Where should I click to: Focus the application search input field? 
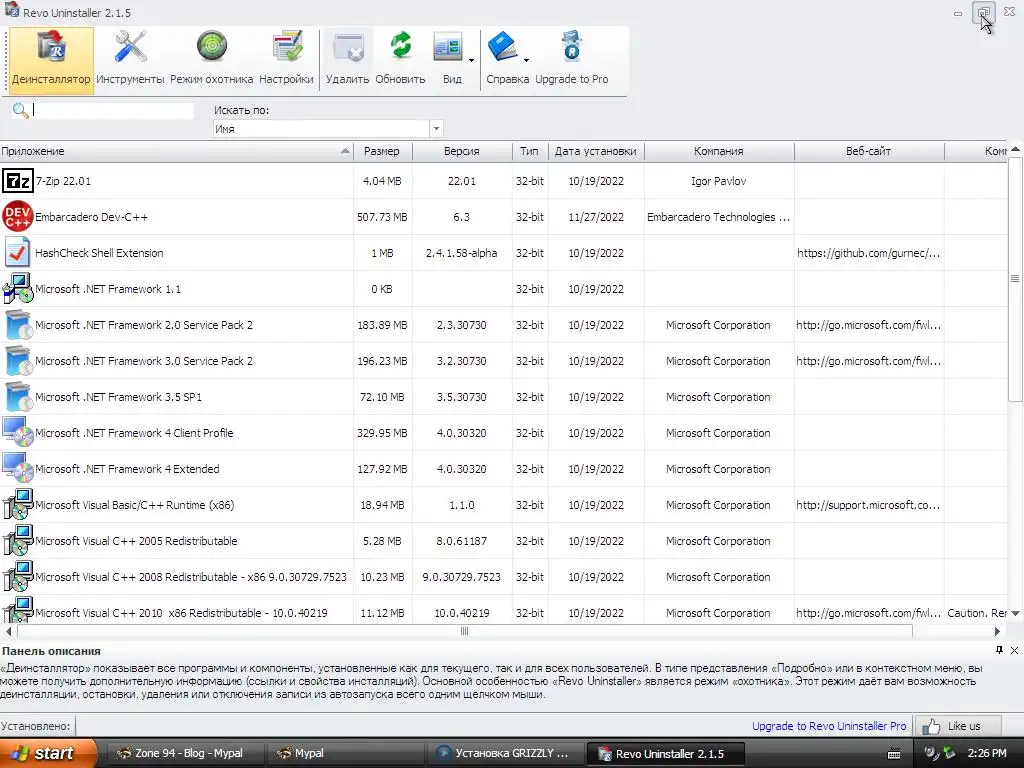(113, 110)
